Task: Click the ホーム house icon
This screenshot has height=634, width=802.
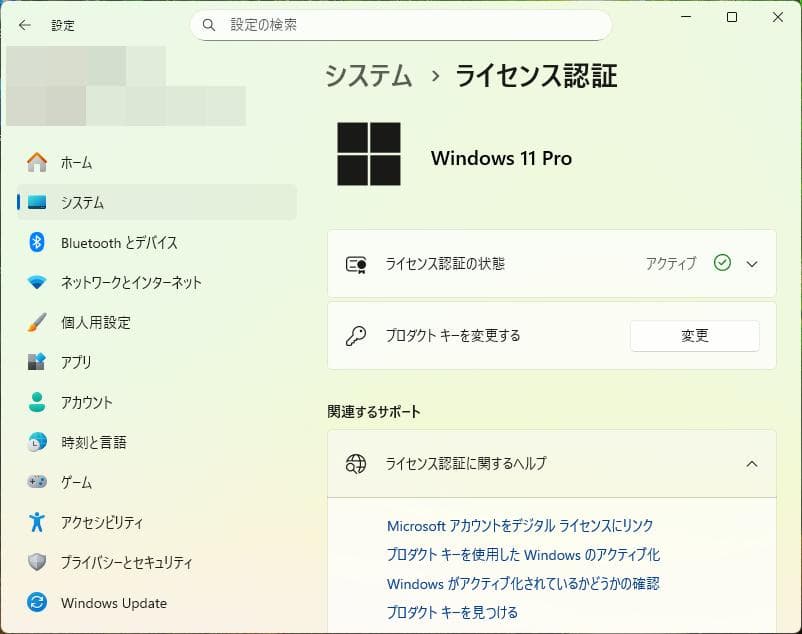Action: 37,163
